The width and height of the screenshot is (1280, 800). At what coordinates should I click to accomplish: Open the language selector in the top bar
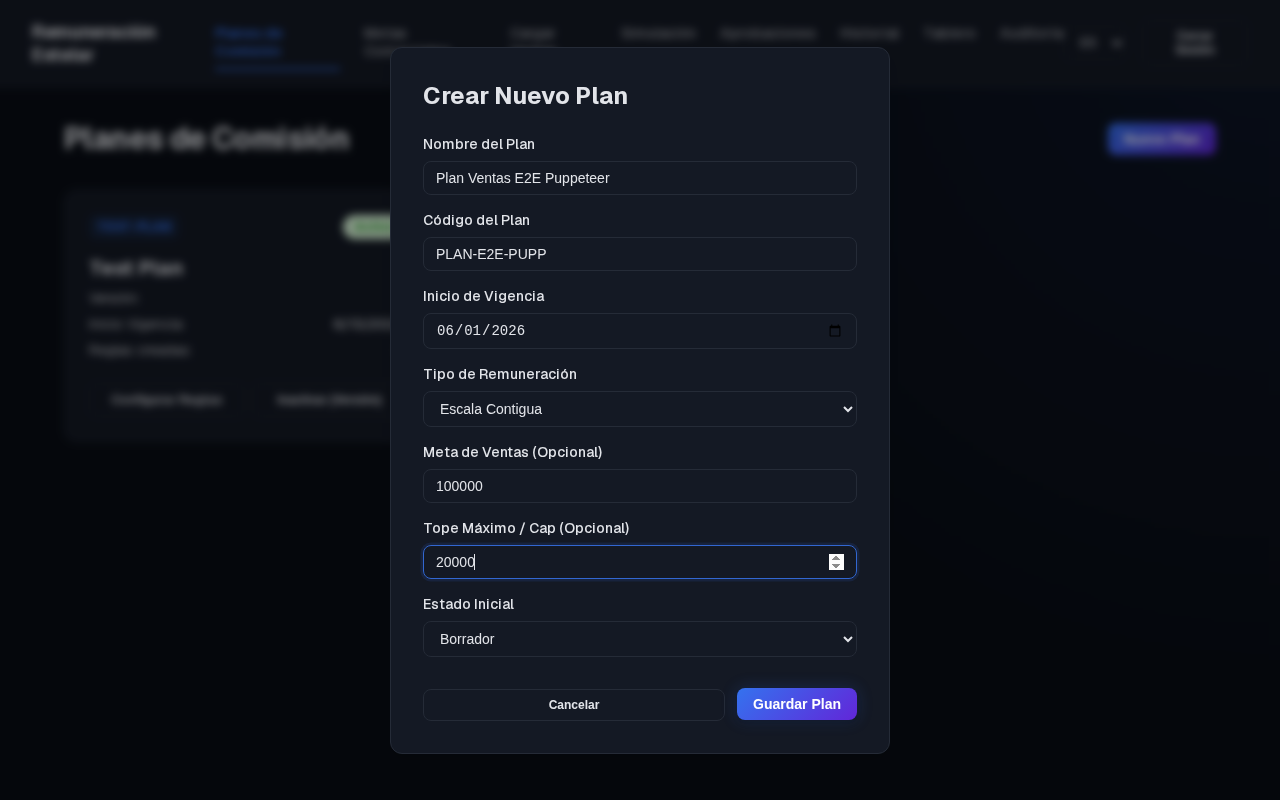(1101, 43)
